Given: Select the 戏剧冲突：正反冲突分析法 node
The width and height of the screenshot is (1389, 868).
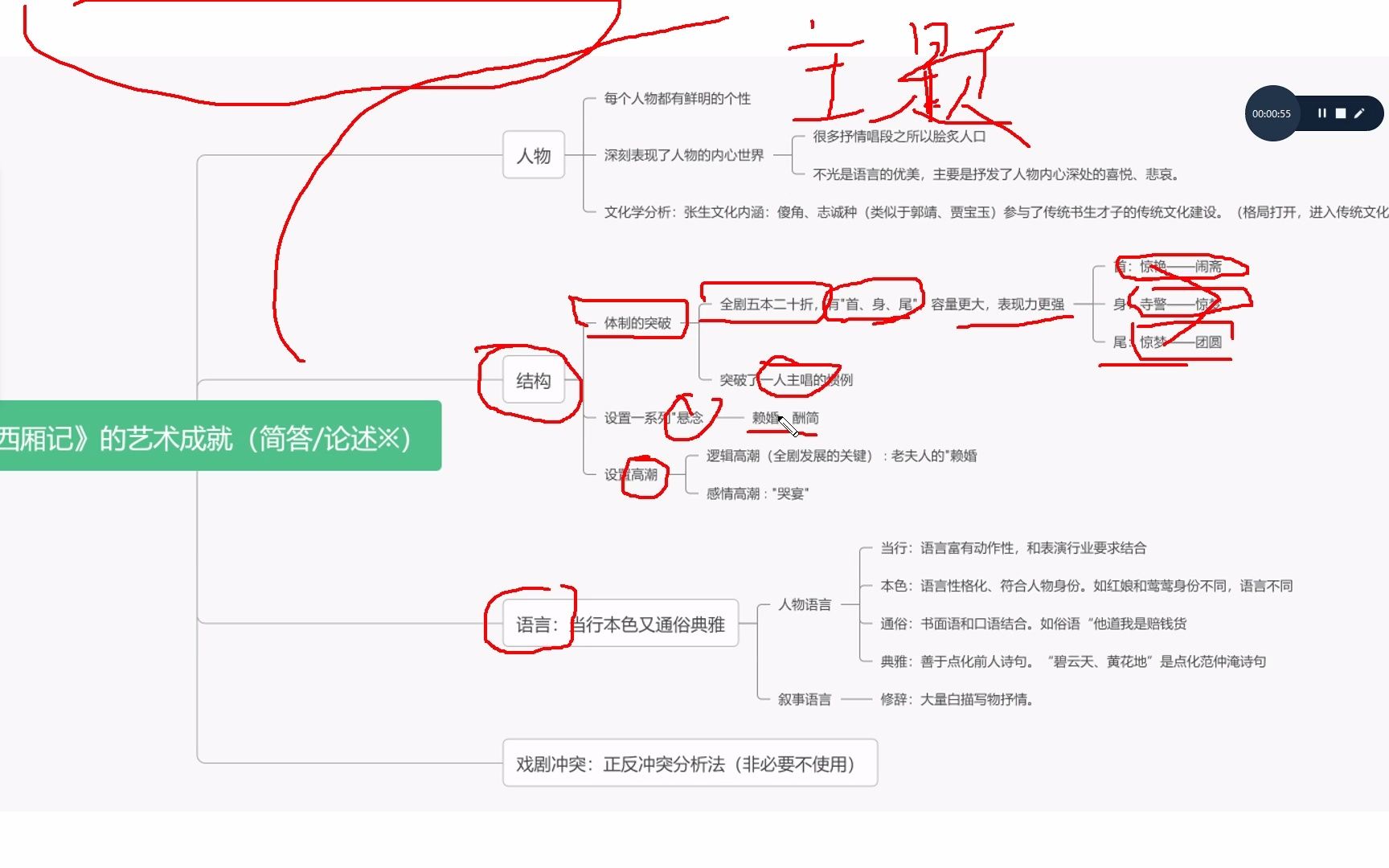Looking at the screenshot, I should [690, 764].
